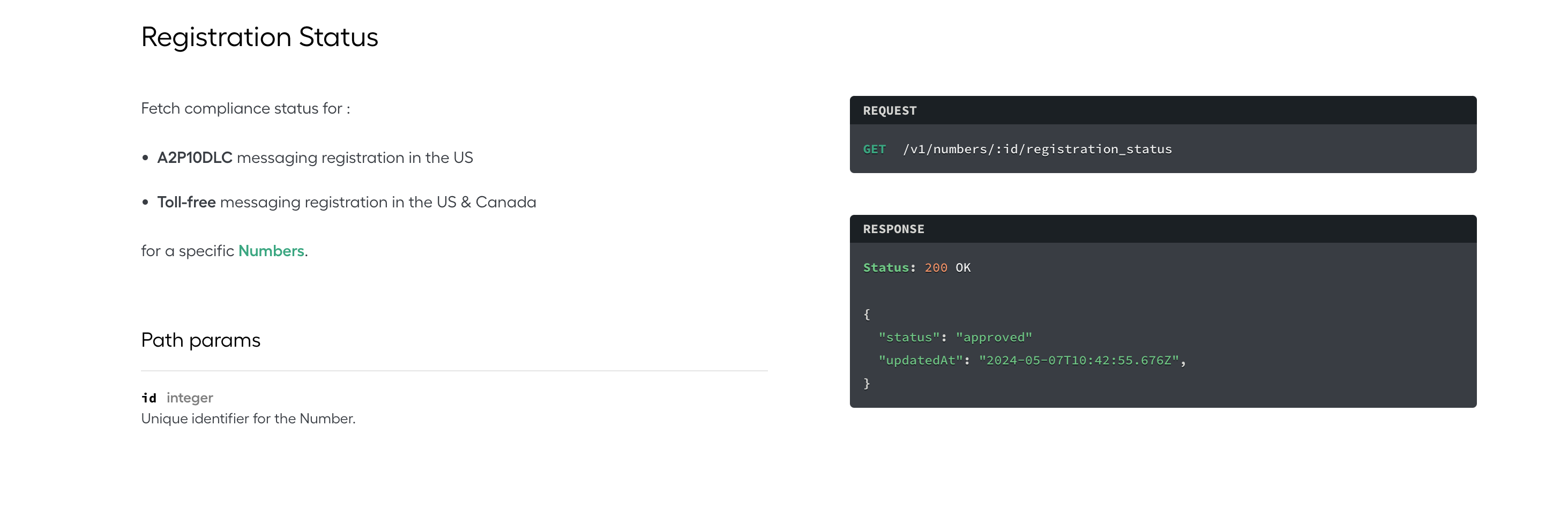Click the Registration Status heading
Viewport: 1568px width, 523px height.
[x=259, y=37]
